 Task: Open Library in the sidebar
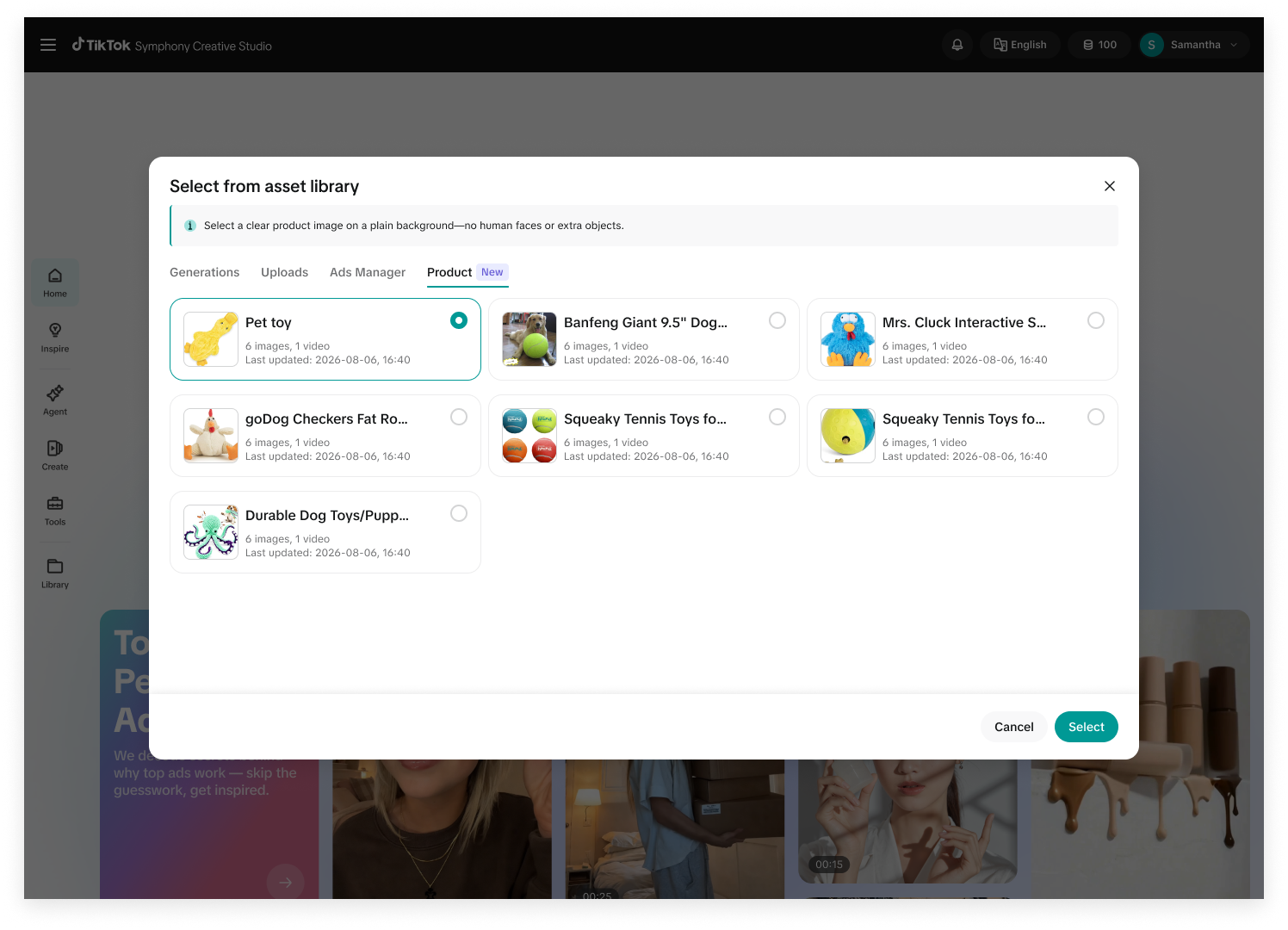tap(55, 573)
